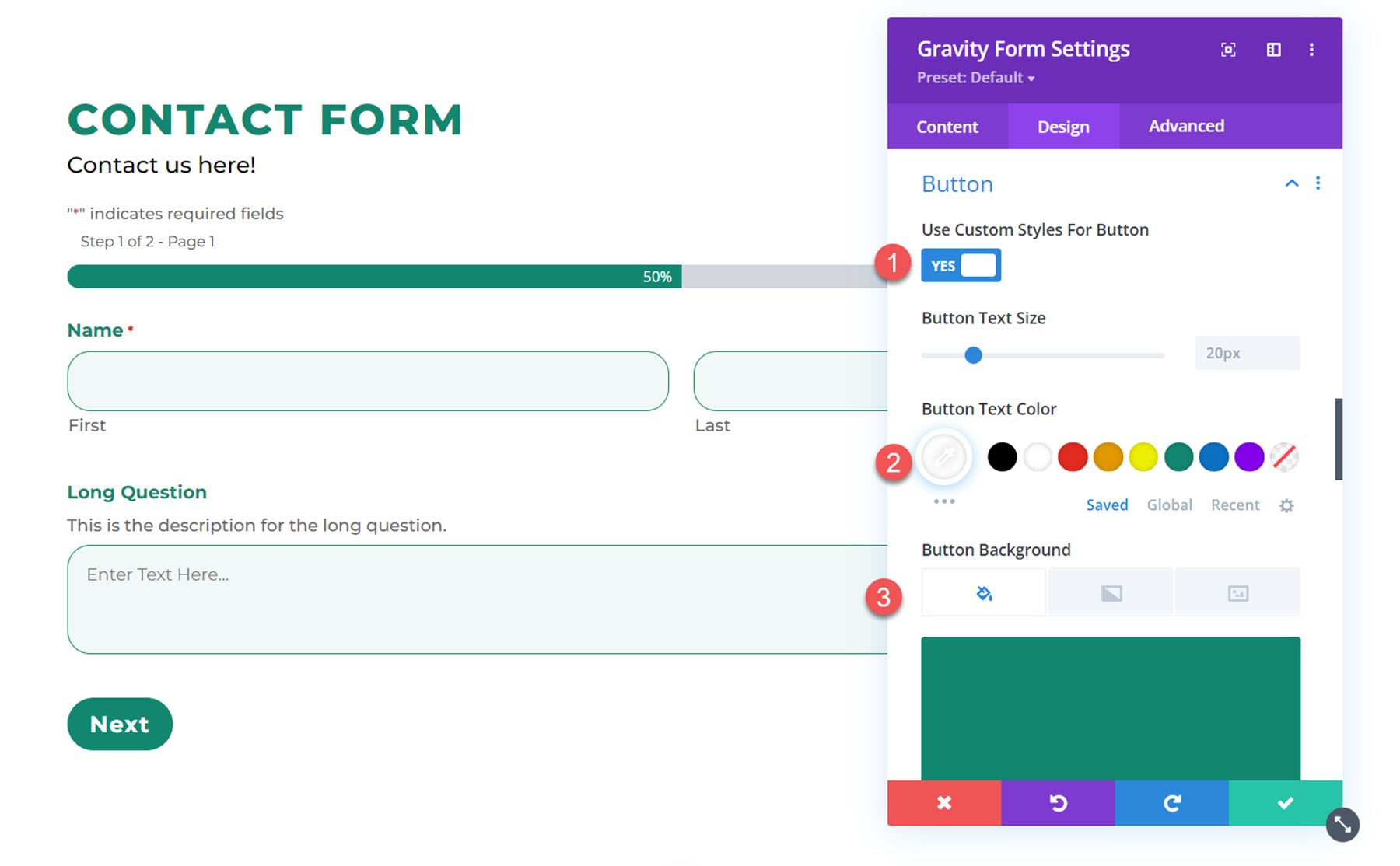Open the Button section options menu
1400x866 pixels.
click(1318, 183)
